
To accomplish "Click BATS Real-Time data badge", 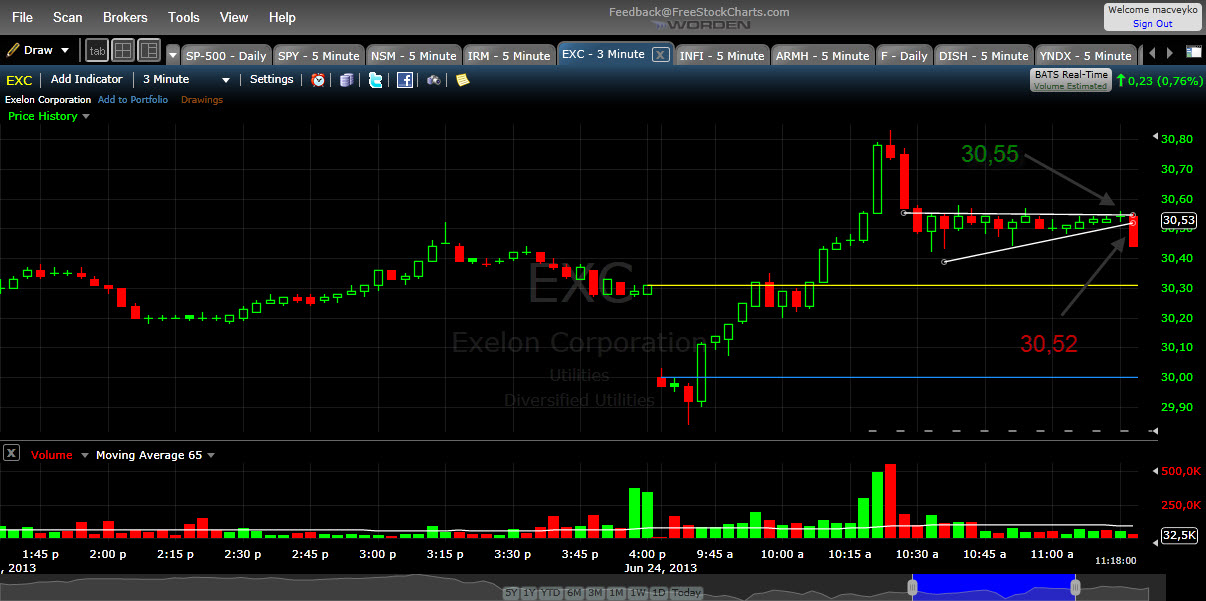I will pos(1070,80).
